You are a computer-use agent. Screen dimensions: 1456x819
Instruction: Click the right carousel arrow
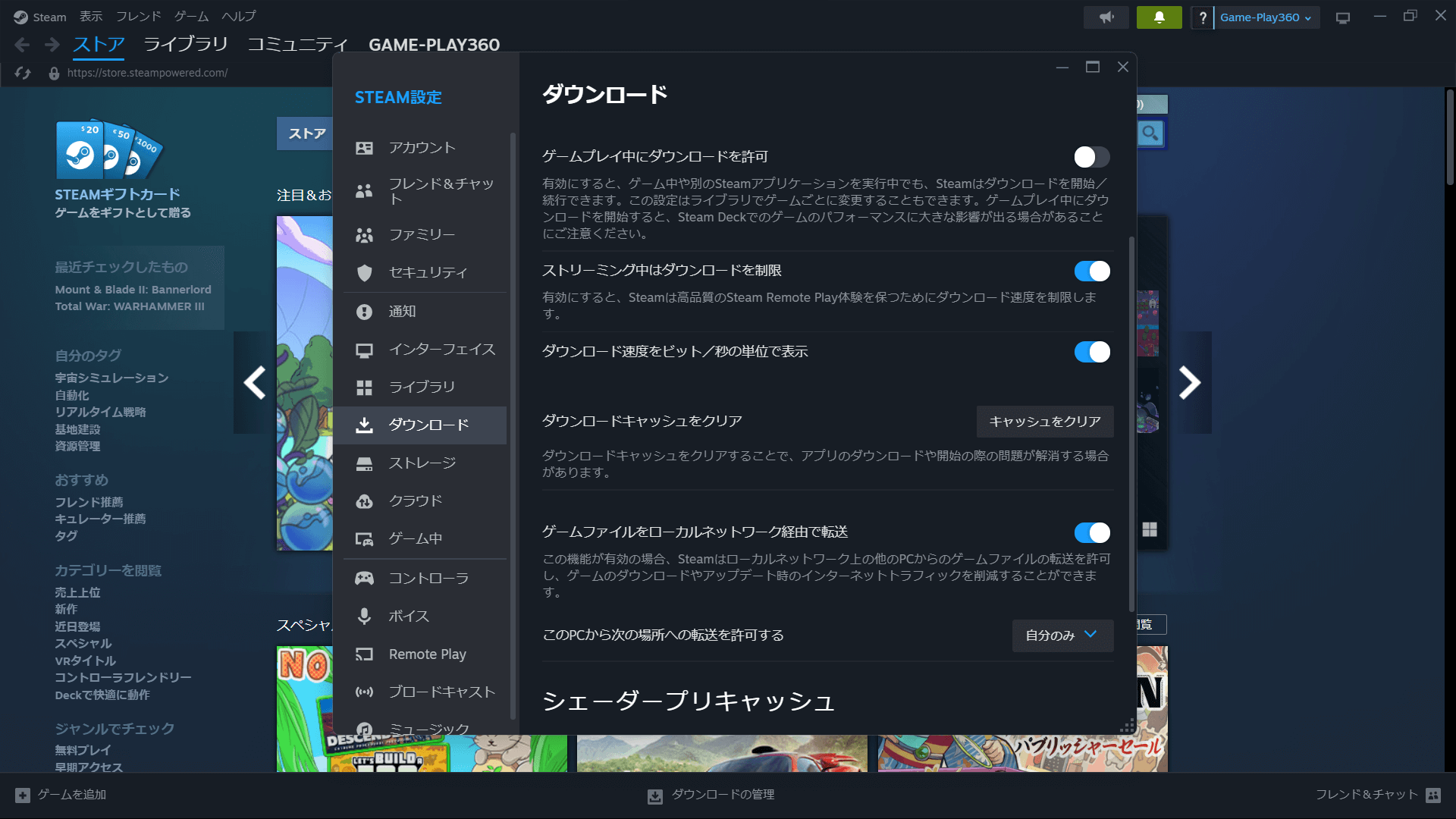pyautogui.click(x=1192, y=383)
